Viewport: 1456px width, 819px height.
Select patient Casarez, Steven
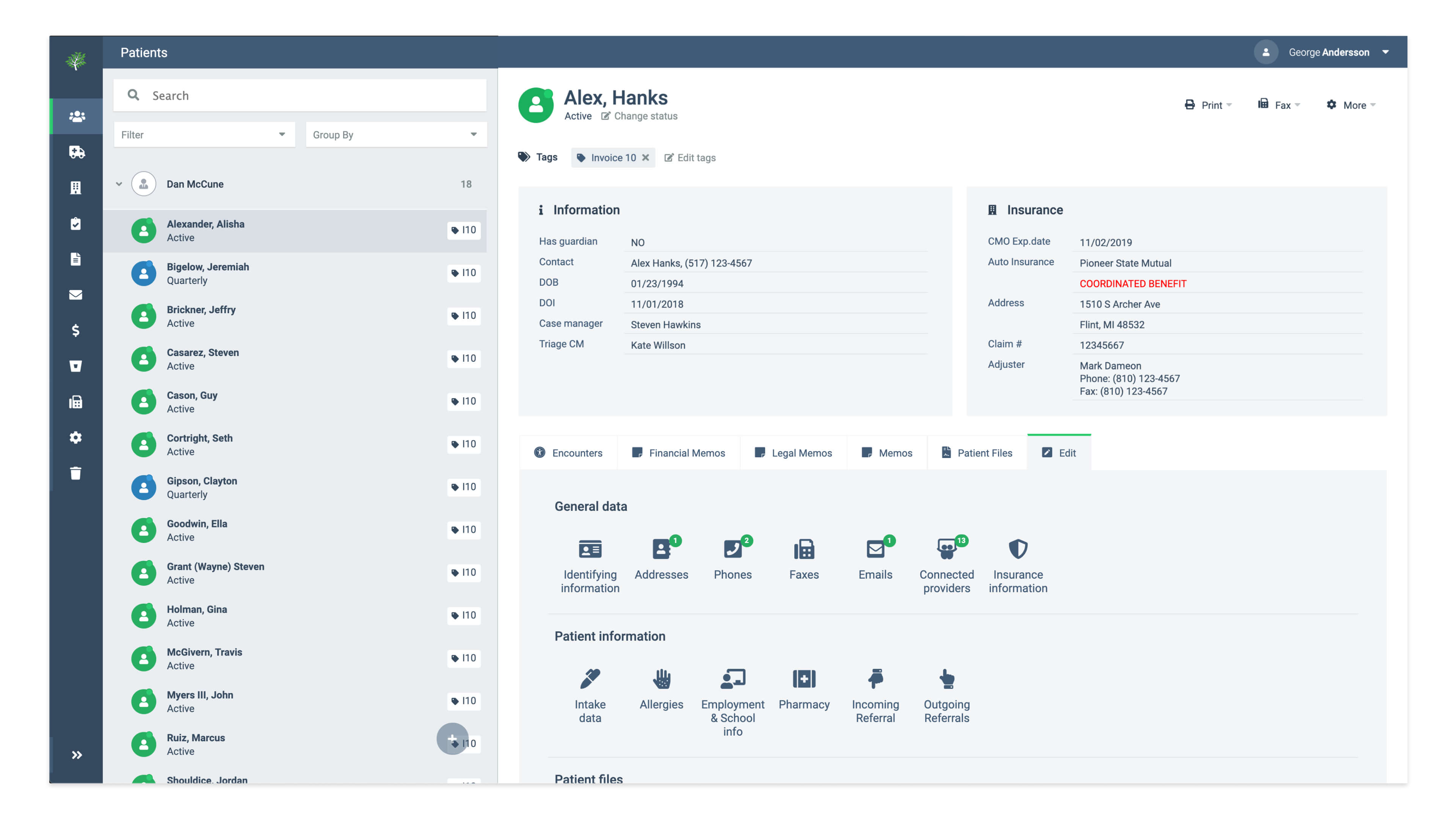(x=295, y=359)
